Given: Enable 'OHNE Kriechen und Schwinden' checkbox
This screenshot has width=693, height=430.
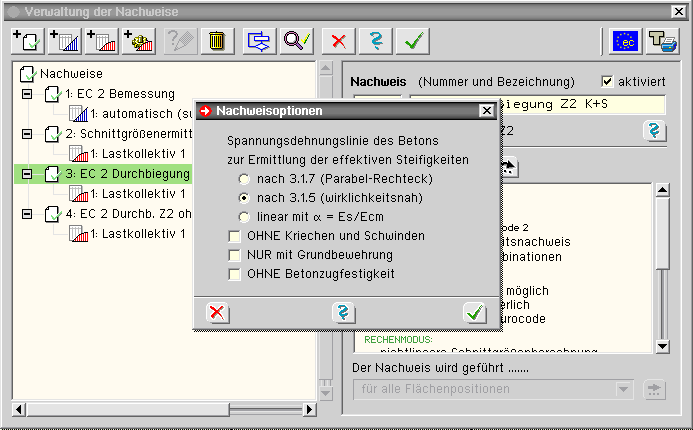Looking at the screenshot, I should (235, 236).
